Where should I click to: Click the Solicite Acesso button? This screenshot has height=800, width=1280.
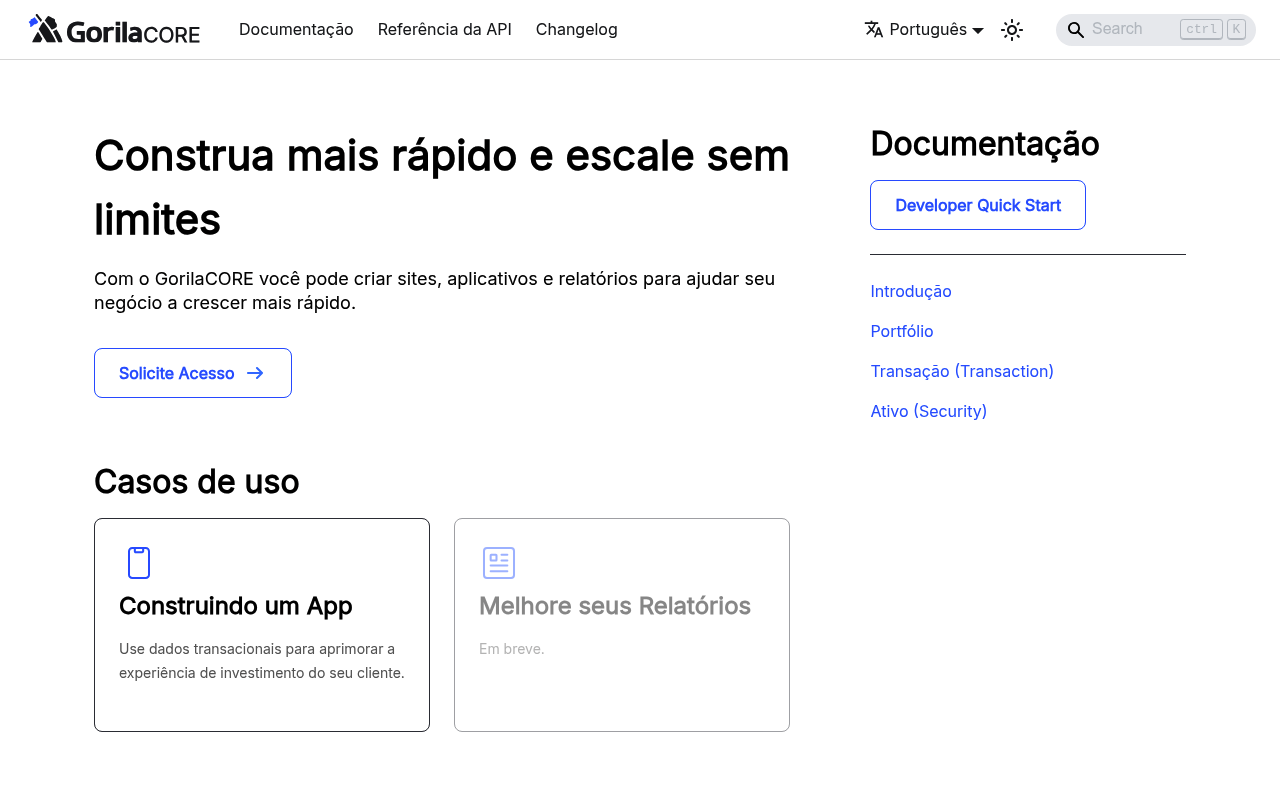pyautogui.click(x=193, y=373)
